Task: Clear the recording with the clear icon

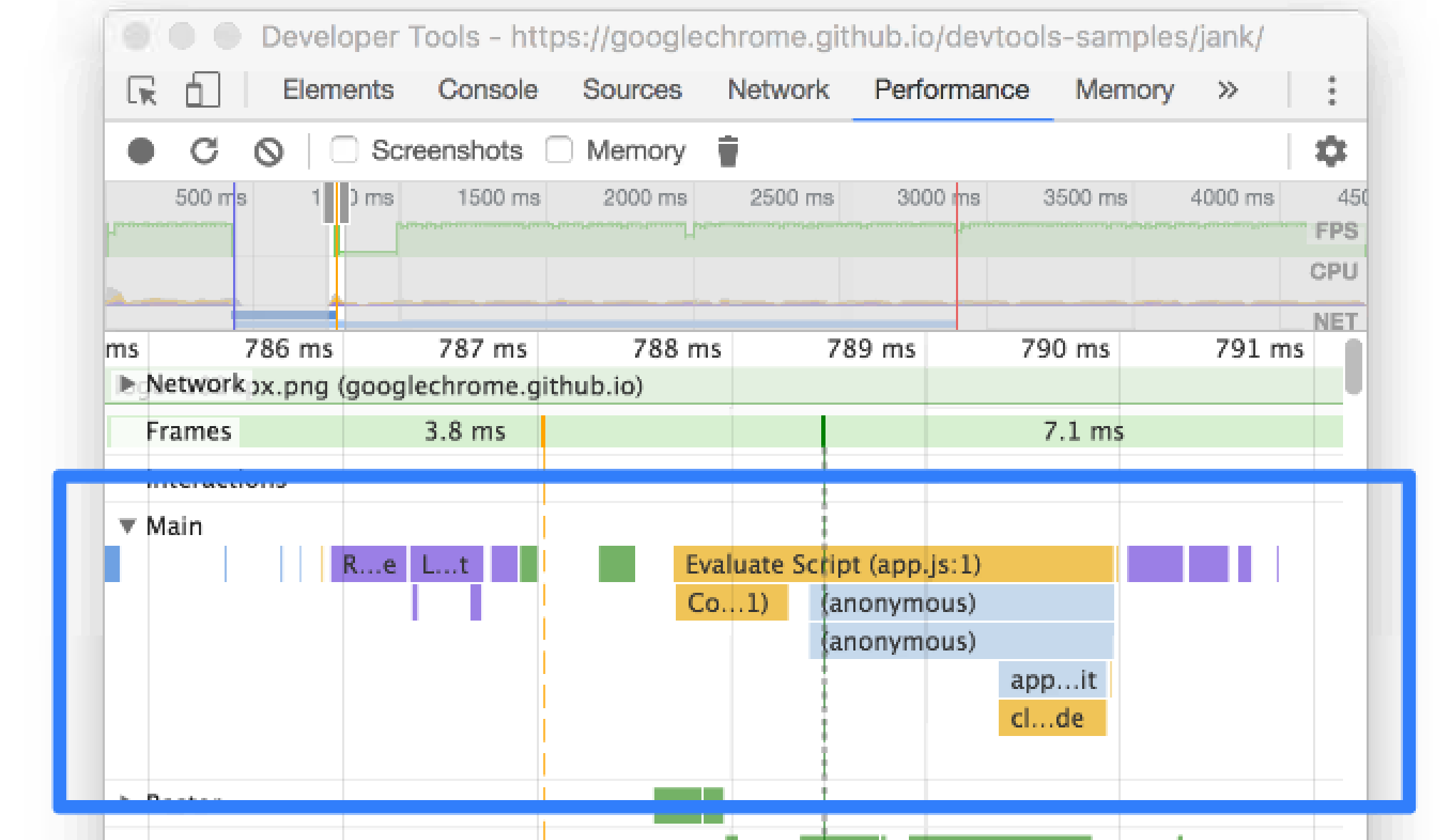Action: 269,151
